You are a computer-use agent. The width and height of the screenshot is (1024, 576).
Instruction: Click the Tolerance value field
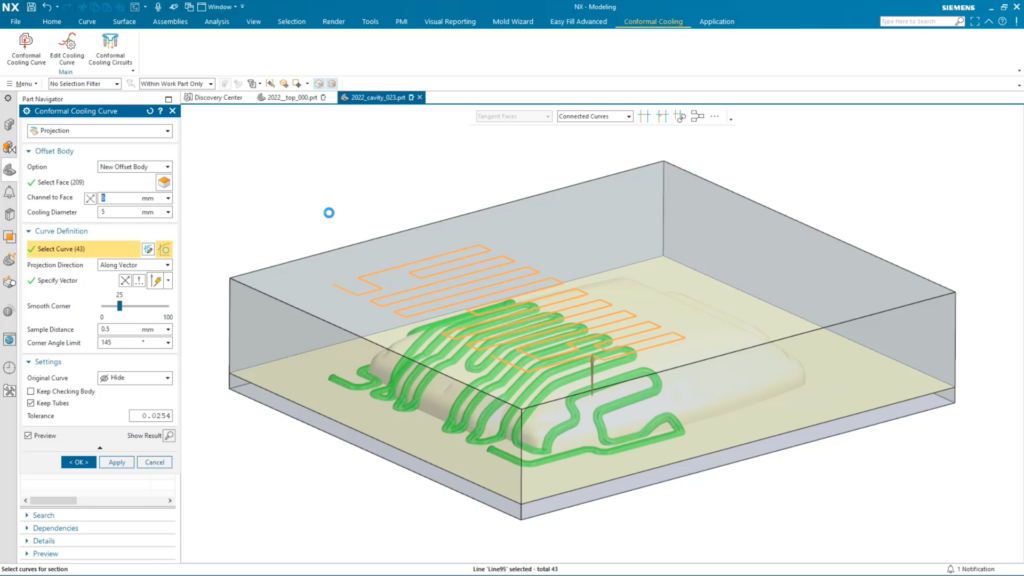pos(151,416)
